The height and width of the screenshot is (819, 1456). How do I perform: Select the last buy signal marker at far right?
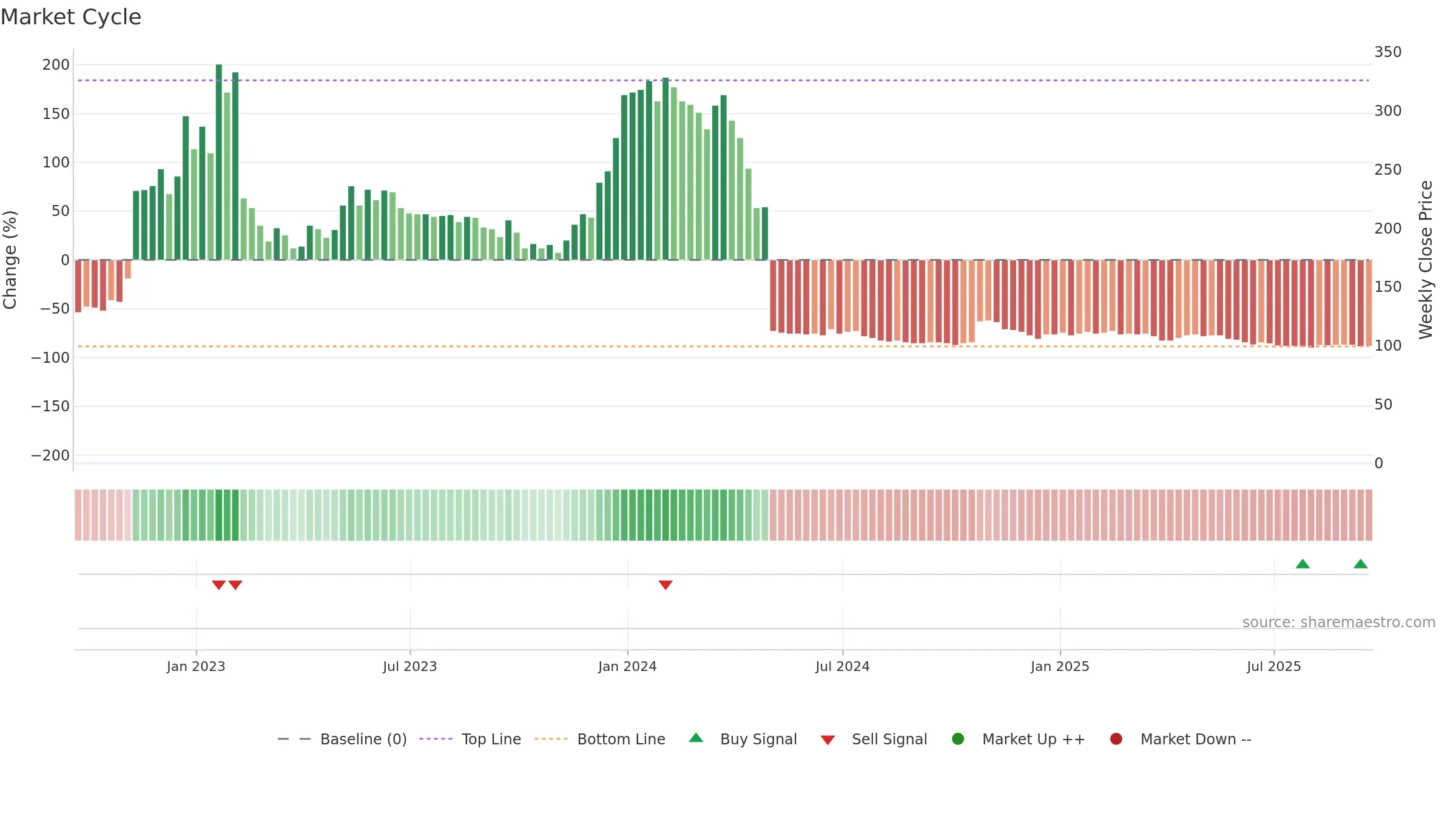[x=1361, y=564]
